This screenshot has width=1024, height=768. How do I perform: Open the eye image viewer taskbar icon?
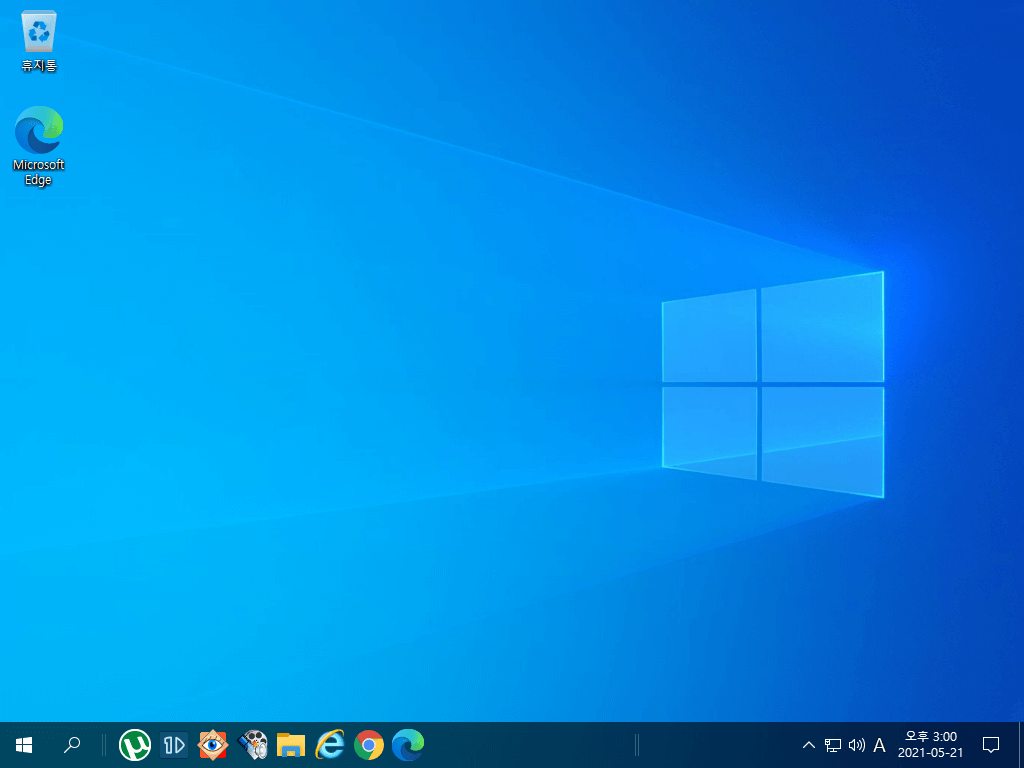click(213, 744)
